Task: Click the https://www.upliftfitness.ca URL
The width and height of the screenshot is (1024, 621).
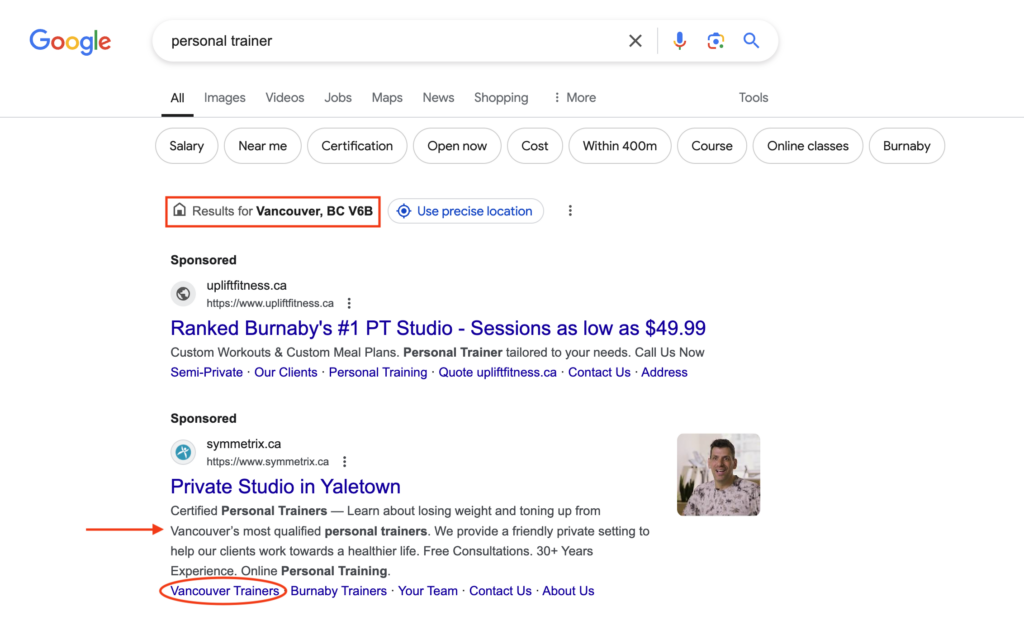Action: click(x=270, y=303)
